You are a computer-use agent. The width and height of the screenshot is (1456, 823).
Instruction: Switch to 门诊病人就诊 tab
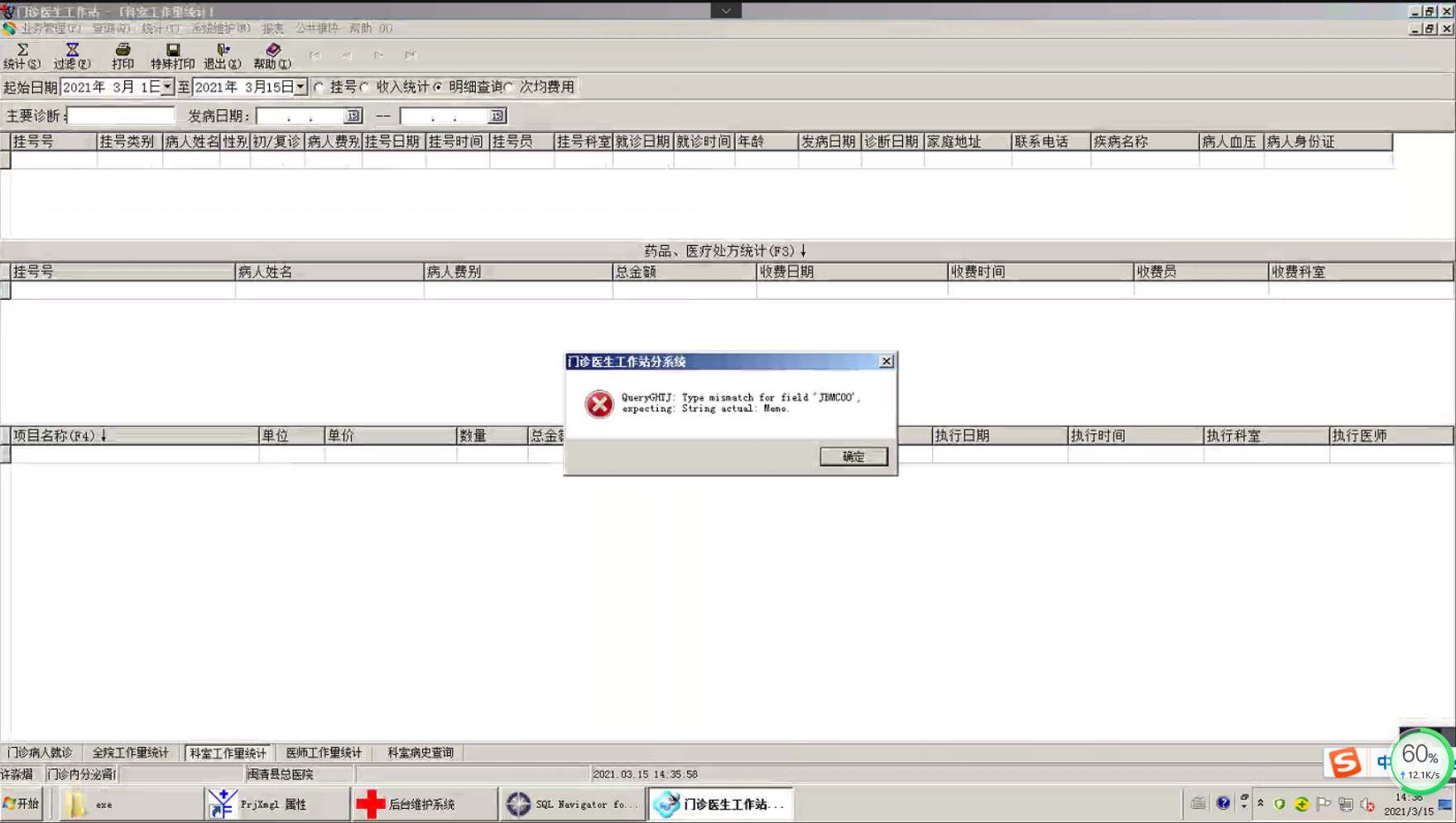(x=40, y=753)
